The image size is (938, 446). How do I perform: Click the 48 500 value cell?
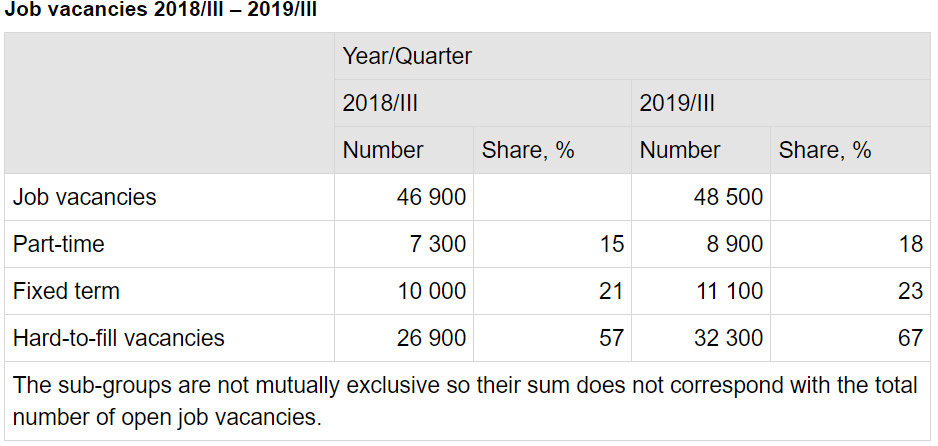[728, 197]
